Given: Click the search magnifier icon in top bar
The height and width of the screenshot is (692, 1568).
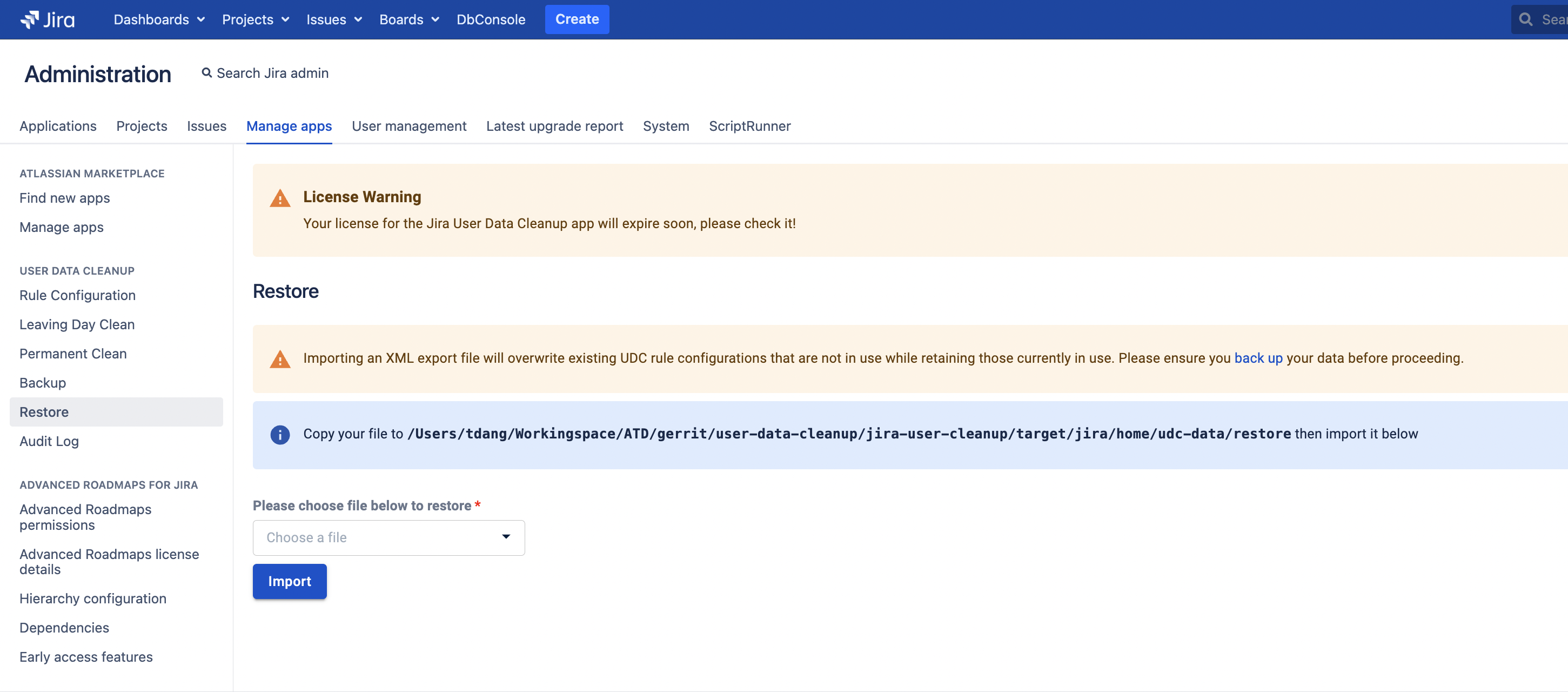Looking at the screenshot, I should point(1525,19).
